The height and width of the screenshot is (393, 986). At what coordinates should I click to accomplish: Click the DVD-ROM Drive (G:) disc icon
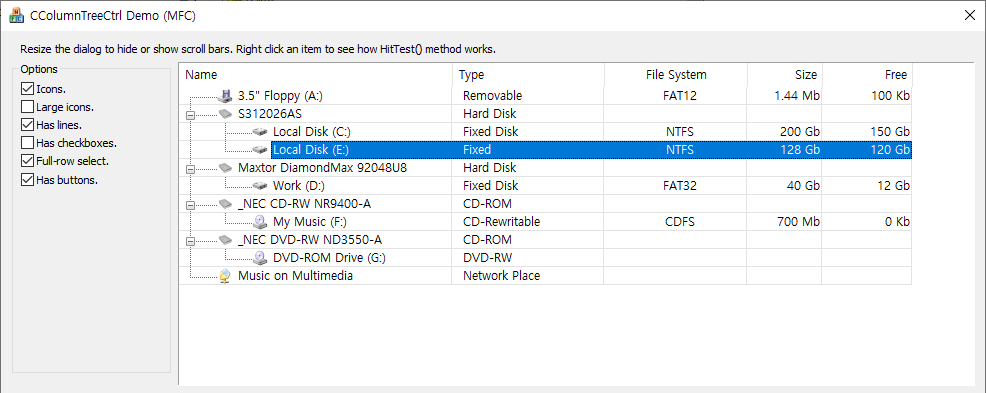[260, 258]
